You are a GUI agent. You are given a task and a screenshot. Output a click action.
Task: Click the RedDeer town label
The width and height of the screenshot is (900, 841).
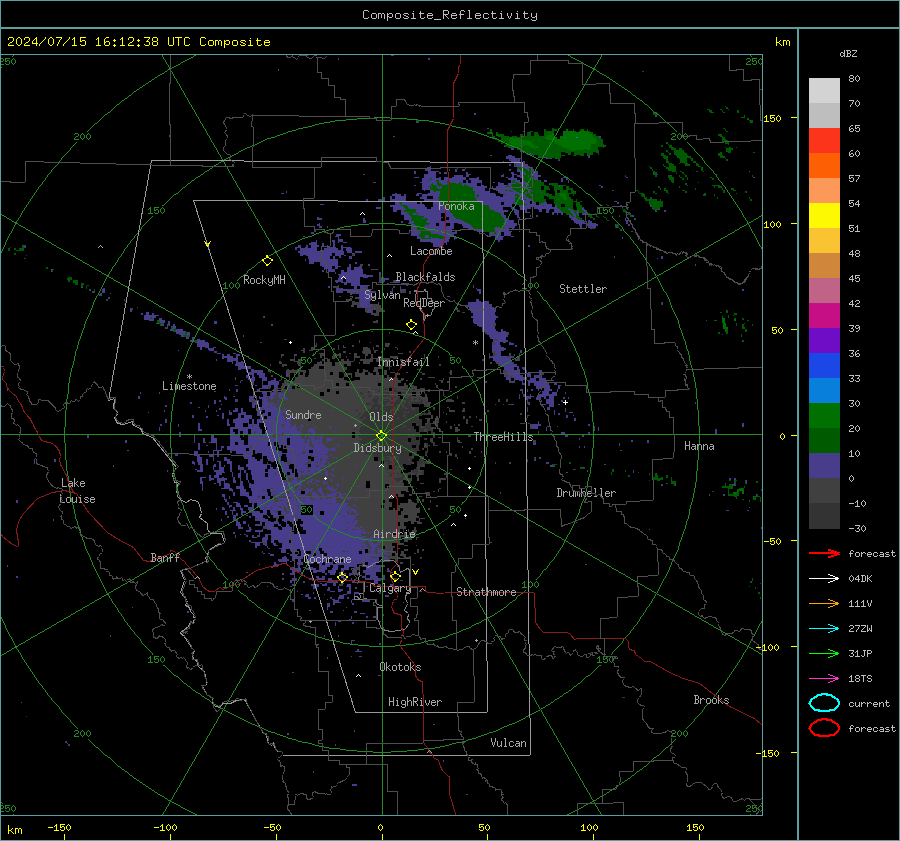point(424,303)
